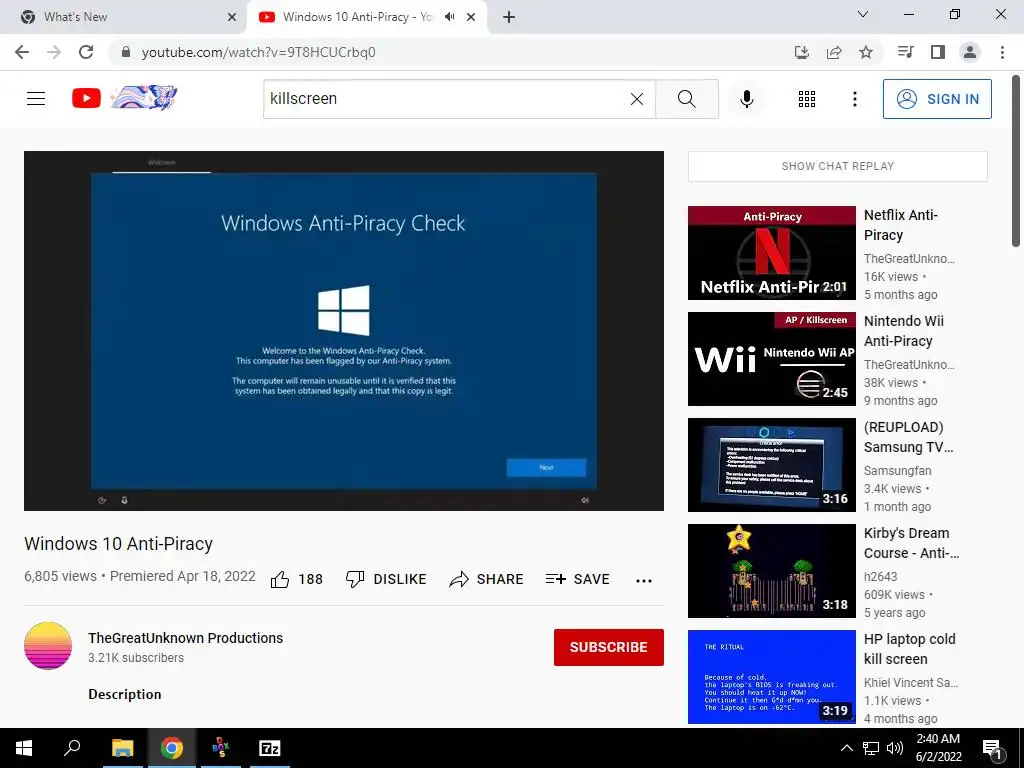The width and height of the screenshot is (1024, 768).
Task: Click the search magnifier button
Action: [686, 99]
